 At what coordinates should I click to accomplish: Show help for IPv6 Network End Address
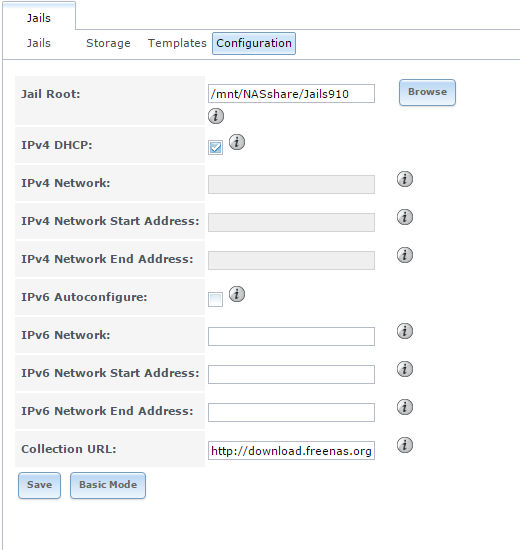[x=405, y=407]
